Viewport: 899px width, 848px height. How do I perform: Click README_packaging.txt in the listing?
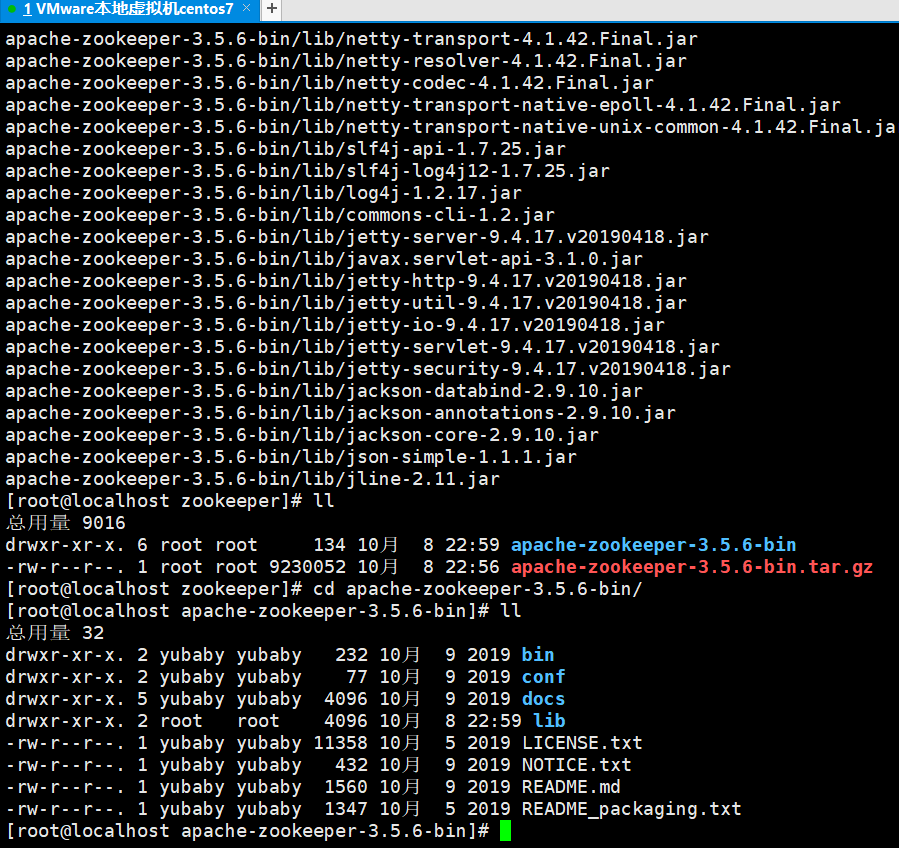pyautogui.click(x=631, y=809)
